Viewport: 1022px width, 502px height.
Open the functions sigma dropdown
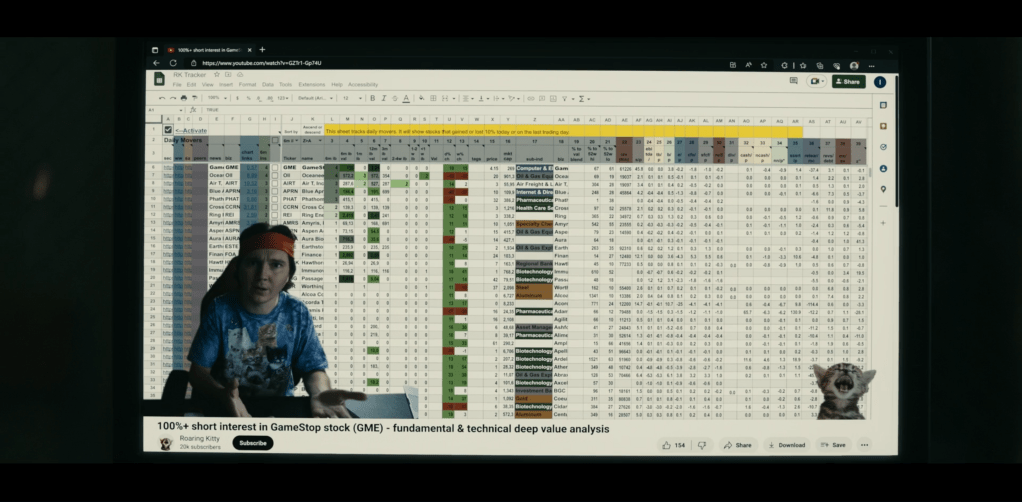(584, 99)
